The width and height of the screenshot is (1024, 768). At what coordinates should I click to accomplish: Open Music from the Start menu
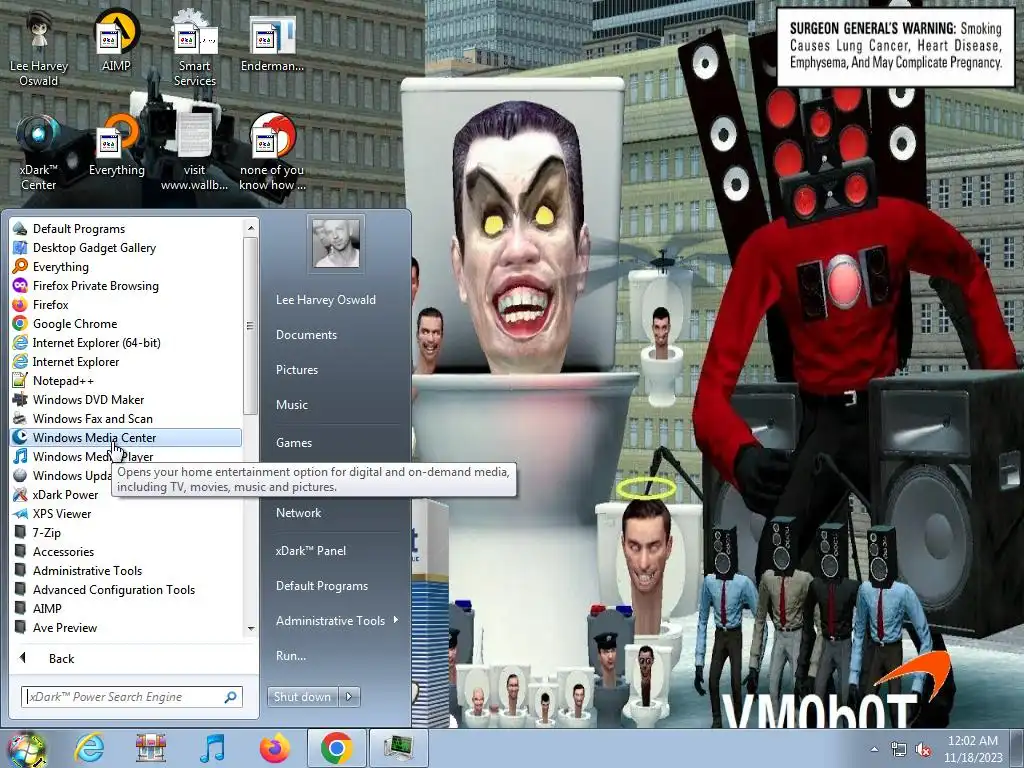click(292, 405)
